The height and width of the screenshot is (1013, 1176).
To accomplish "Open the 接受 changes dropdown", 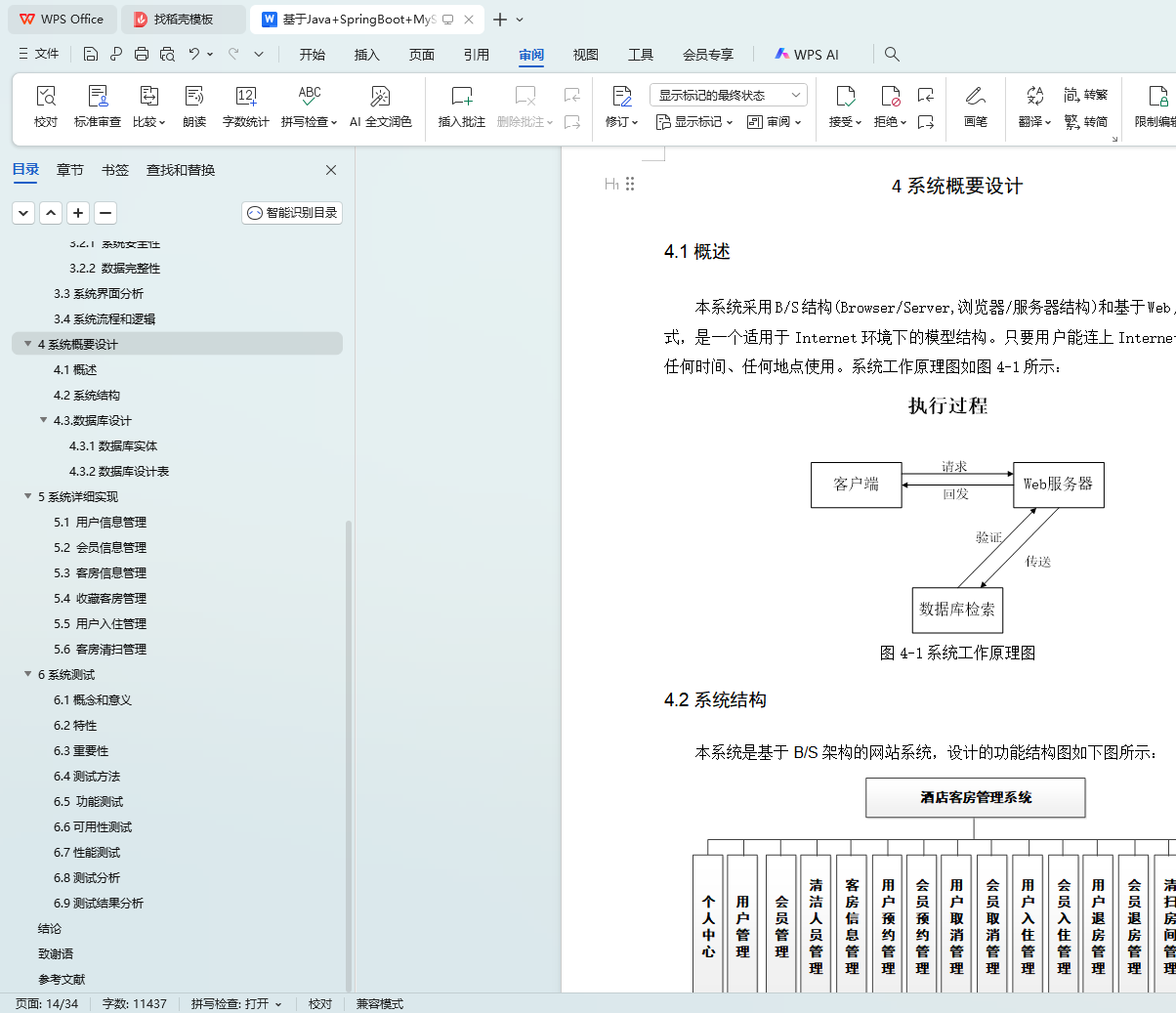I will pyautogui.click(x=846, y=106).
